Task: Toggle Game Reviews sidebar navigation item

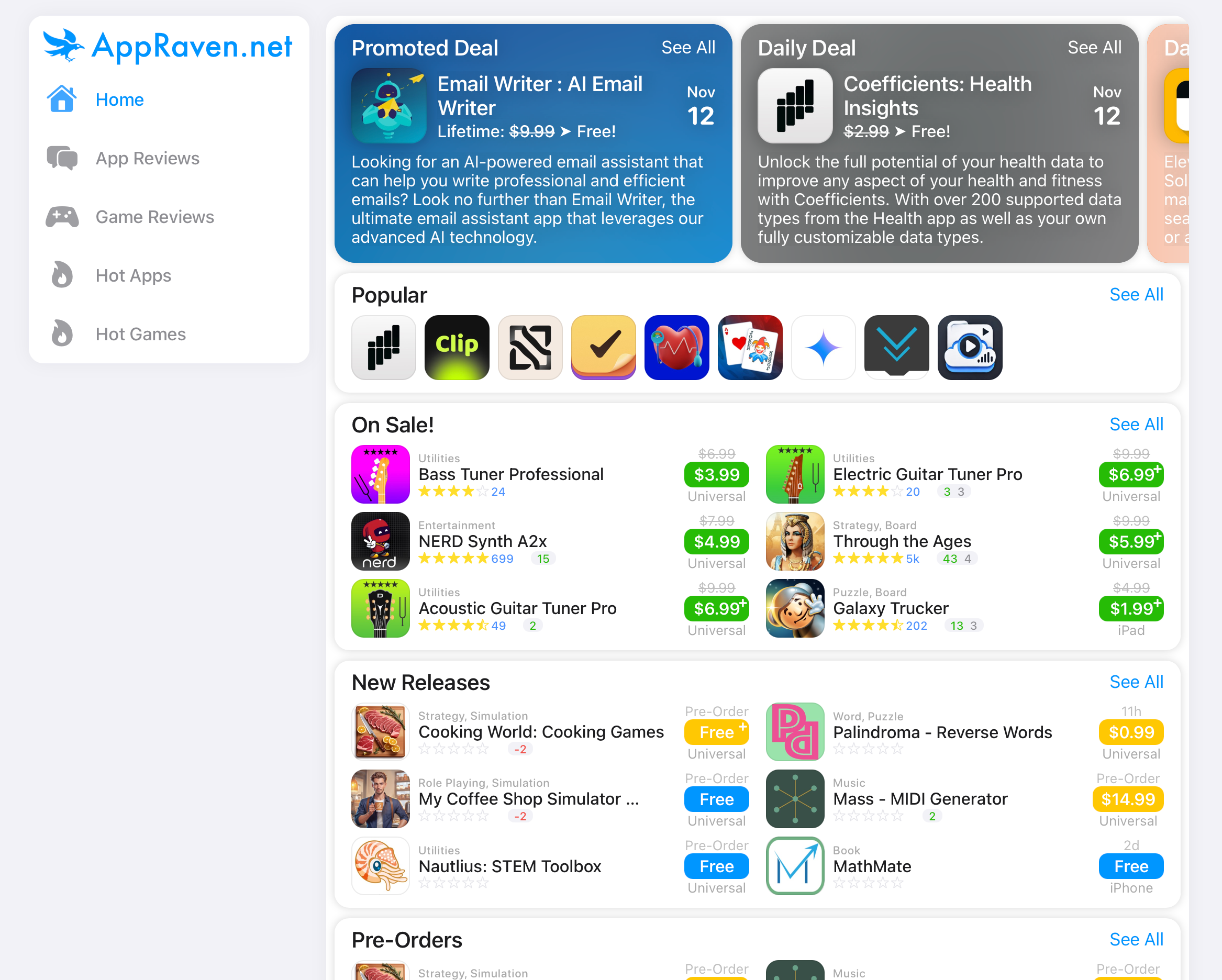Action: tap(154, 217)
